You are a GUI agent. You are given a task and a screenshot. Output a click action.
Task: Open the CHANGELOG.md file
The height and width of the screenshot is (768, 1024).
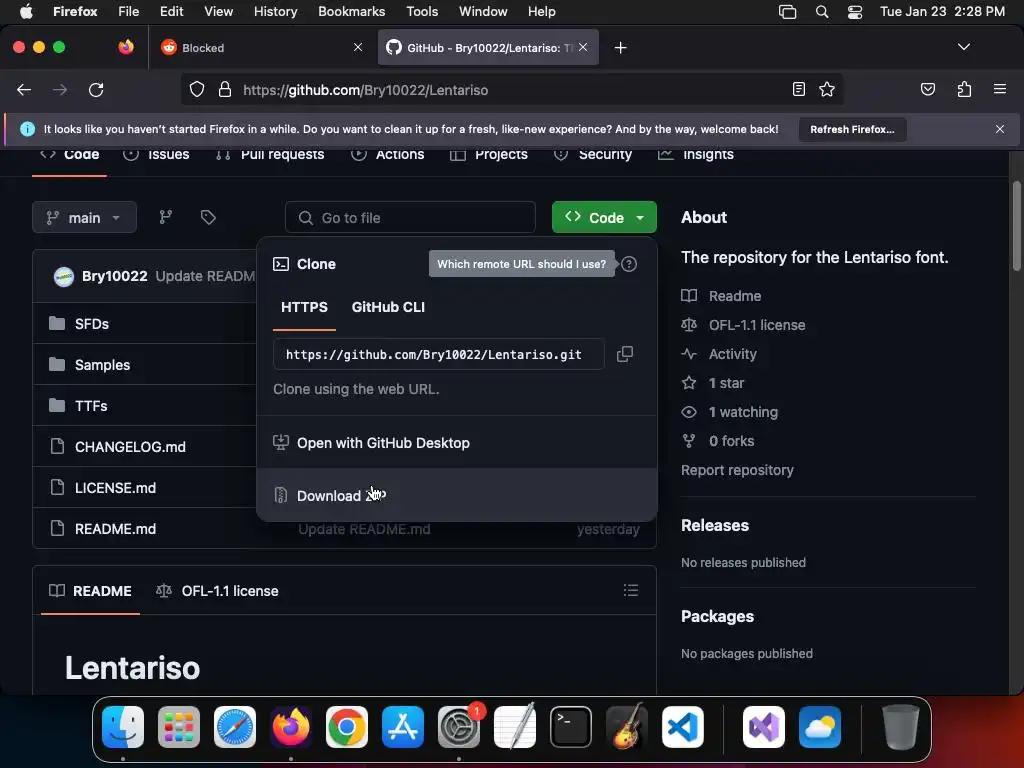tap(130, 447)
